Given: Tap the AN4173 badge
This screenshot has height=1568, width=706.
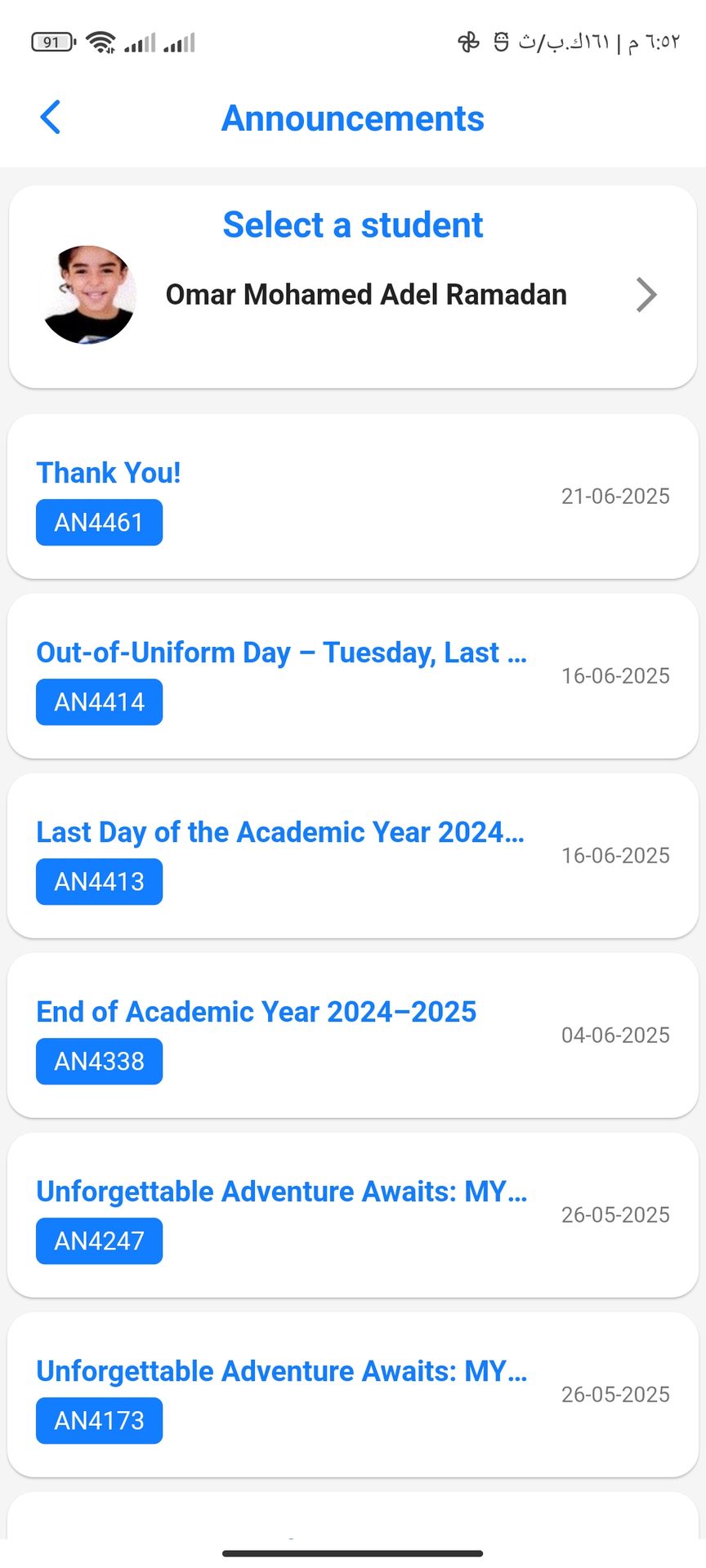Looking at the screenshot, I should coord(99,1421).
